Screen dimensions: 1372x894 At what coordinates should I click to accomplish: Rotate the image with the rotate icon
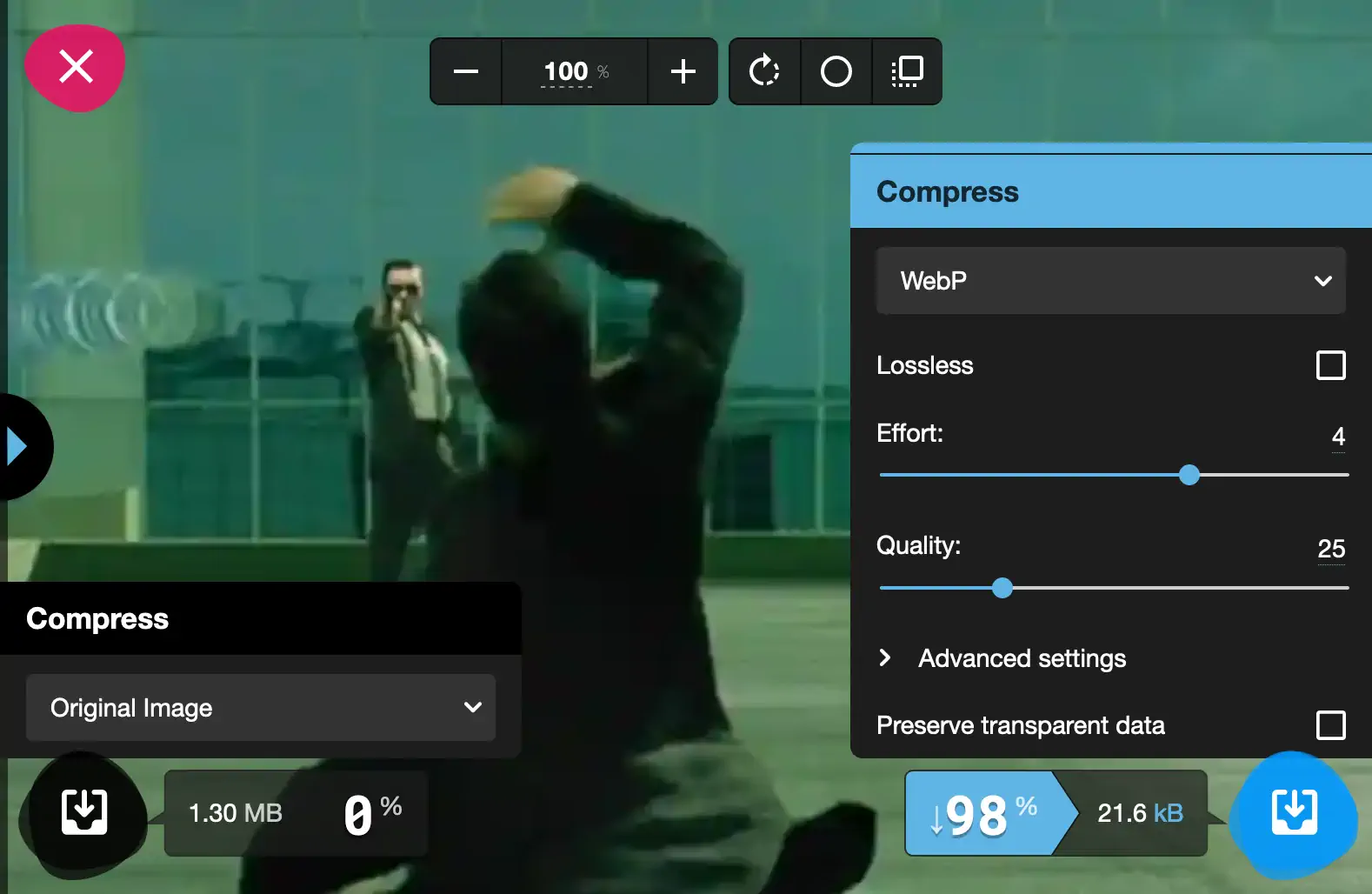(764, 71)
